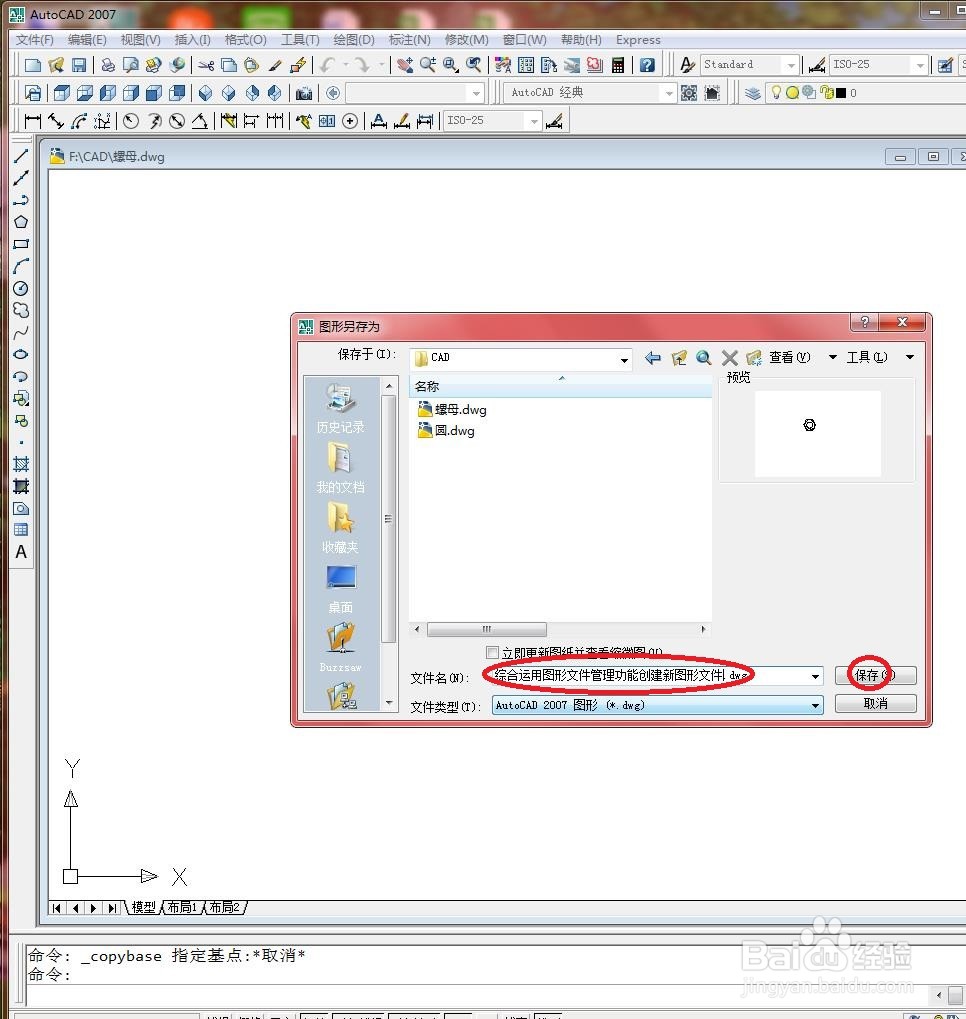966x1019 pixels.
Task: Click the Pan realtime hand icon
Action: point(404,65)
